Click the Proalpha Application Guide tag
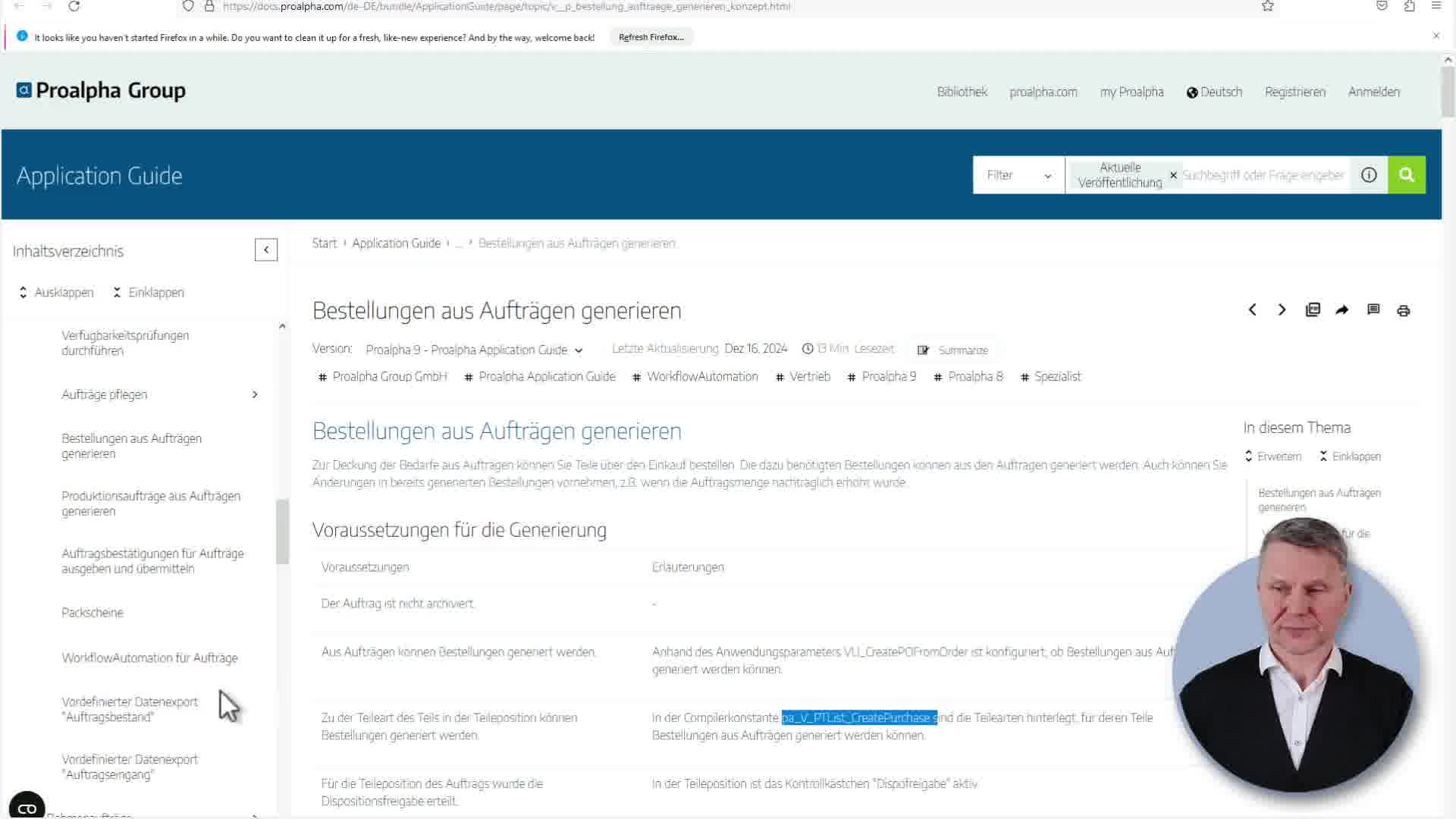The image size is (1456, 819). pos(539,377)
